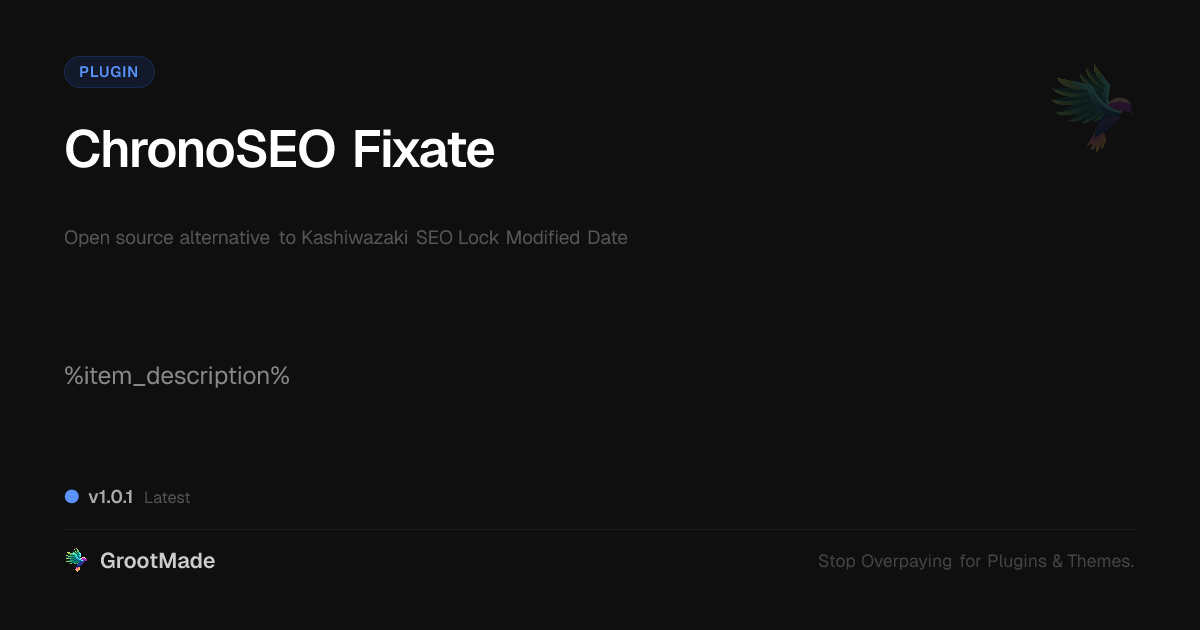1200x630 pixels.
Task: Click the Modified Date text in subtitle
Action: pyautogui.click(x=566, y=238)
